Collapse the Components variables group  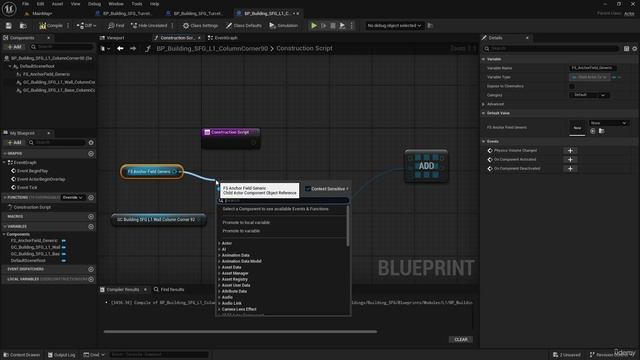4,234
